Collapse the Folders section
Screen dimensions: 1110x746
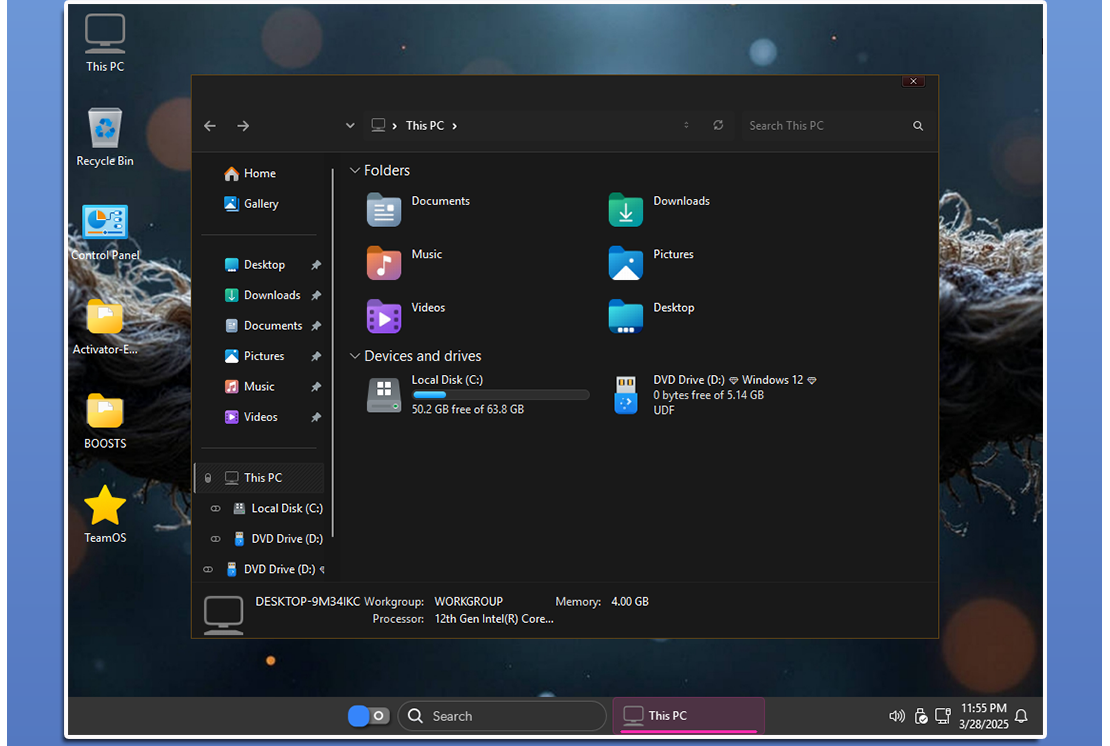(354, 171)
